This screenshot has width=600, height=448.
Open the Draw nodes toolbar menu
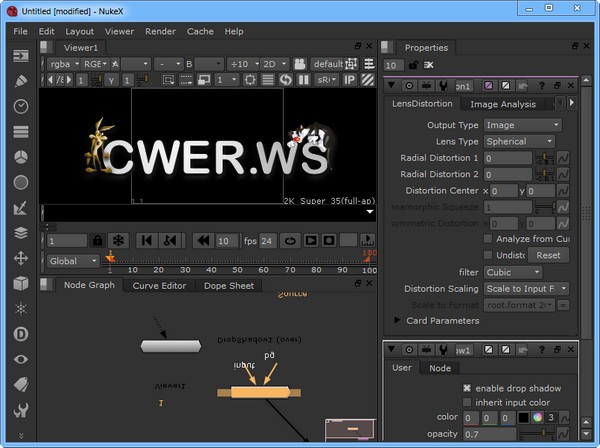[x=21, y=80]
